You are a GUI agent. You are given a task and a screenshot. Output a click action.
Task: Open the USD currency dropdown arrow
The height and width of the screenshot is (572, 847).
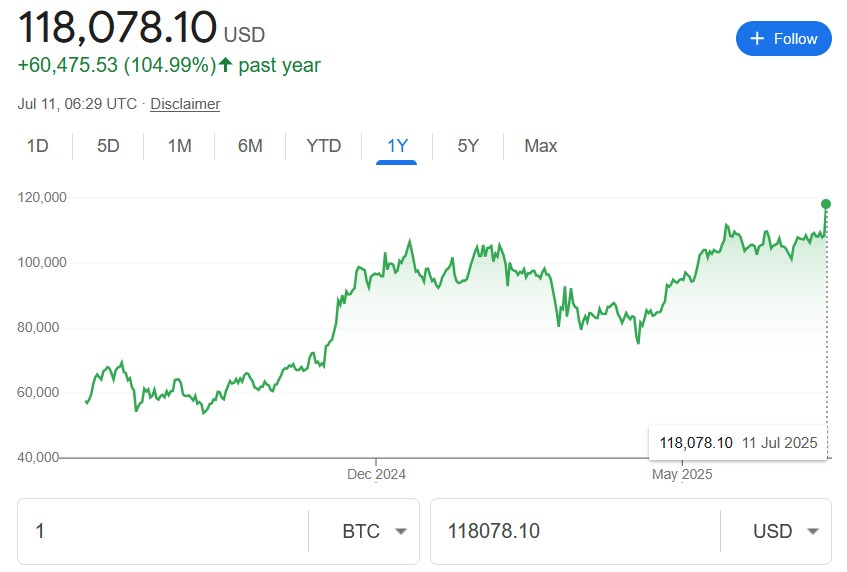(x=812, y=531)
